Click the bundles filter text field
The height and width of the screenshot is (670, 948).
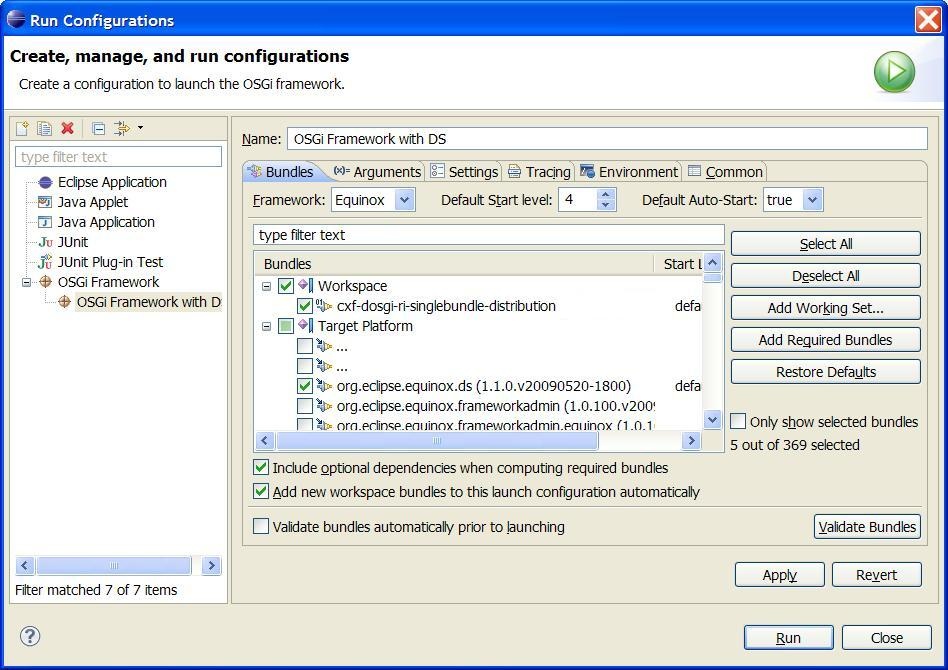pyautogui.click(x=488, y=235)
